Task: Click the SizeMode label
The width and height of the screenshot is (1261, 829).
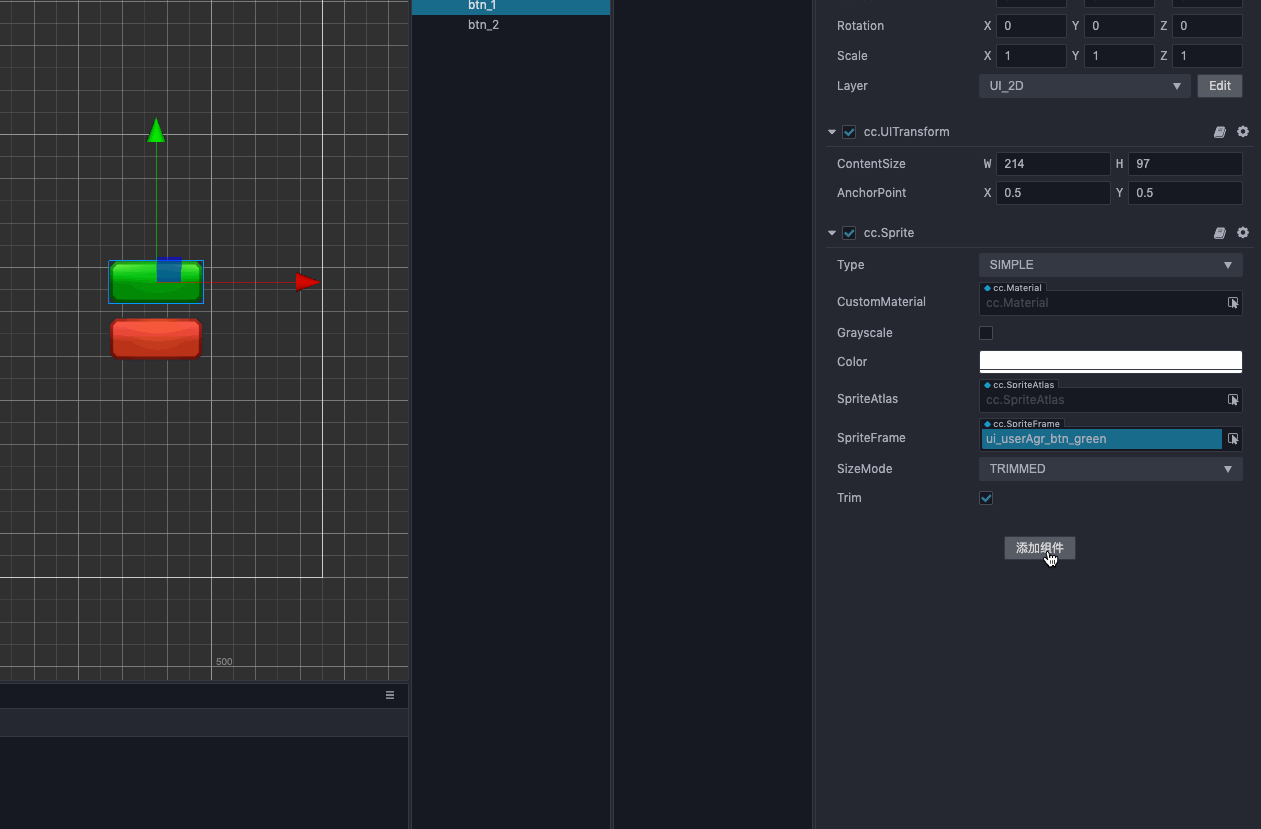Action: coord(864,469)
